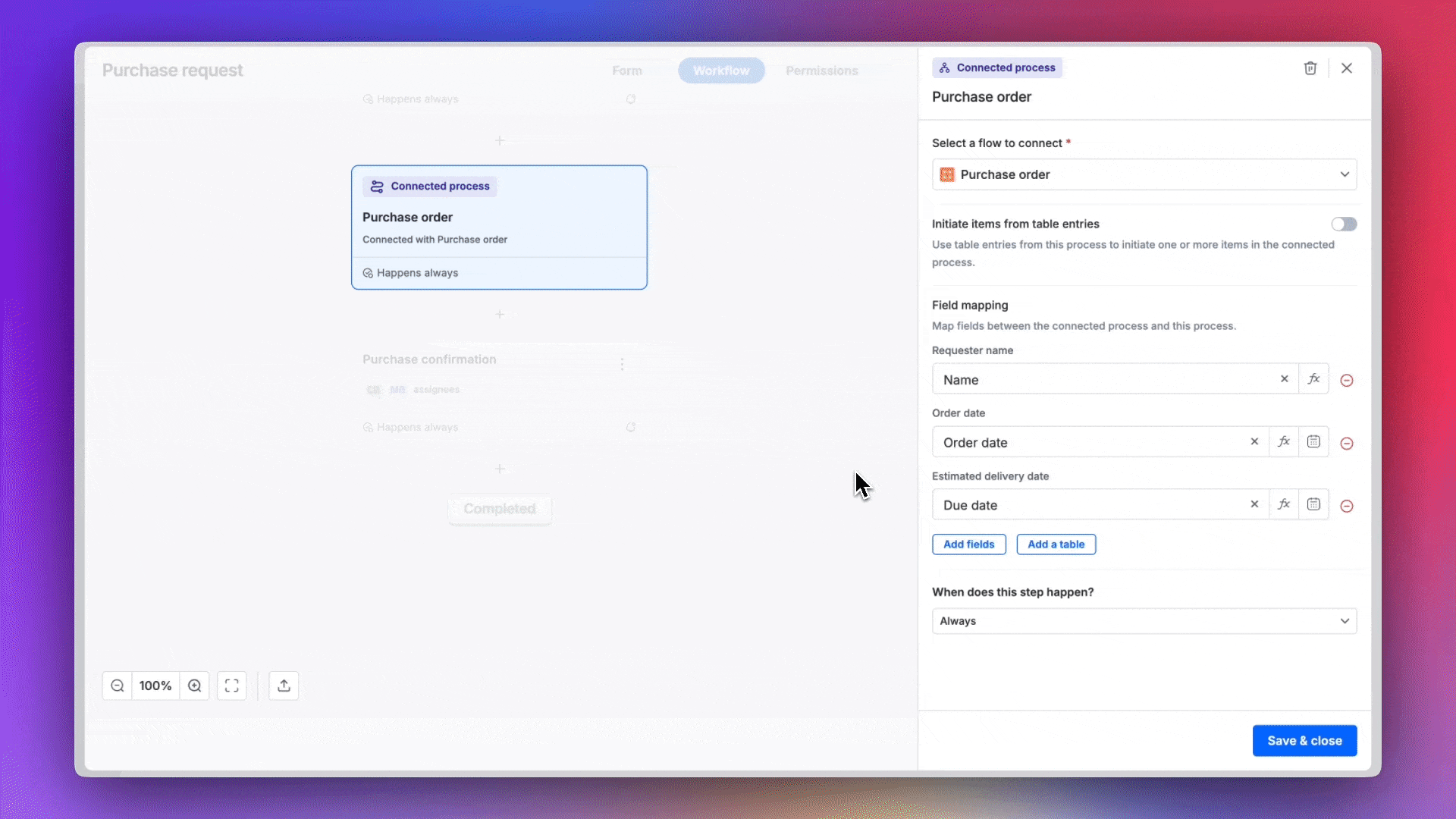Viewport: 1456px width, 819px height.
Task: Remove the Requester name field mapping
Action: (x=1347, y=380)
